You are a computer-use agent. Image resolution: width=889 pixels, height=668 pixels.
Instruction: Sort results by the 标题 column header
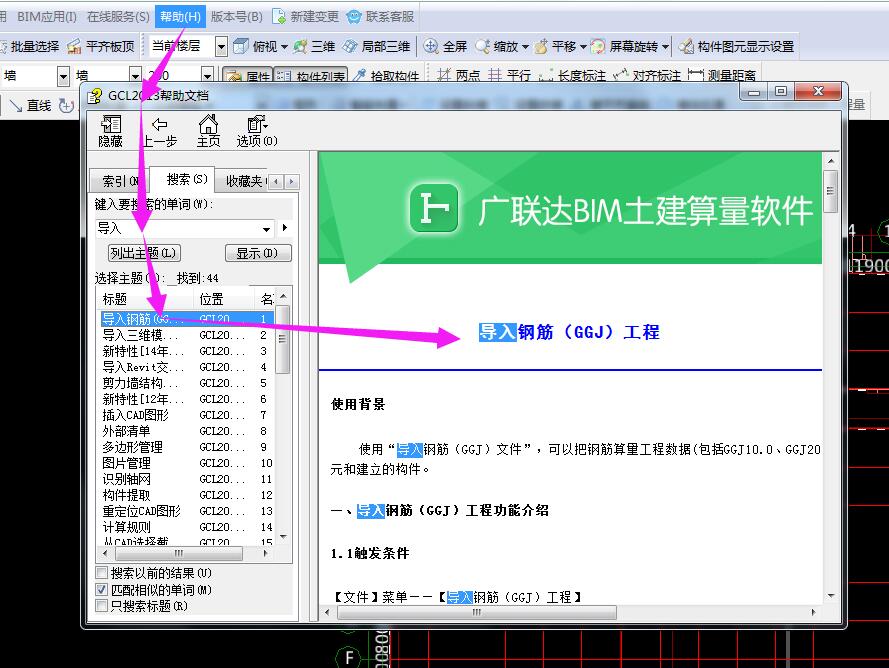point(146,298)
